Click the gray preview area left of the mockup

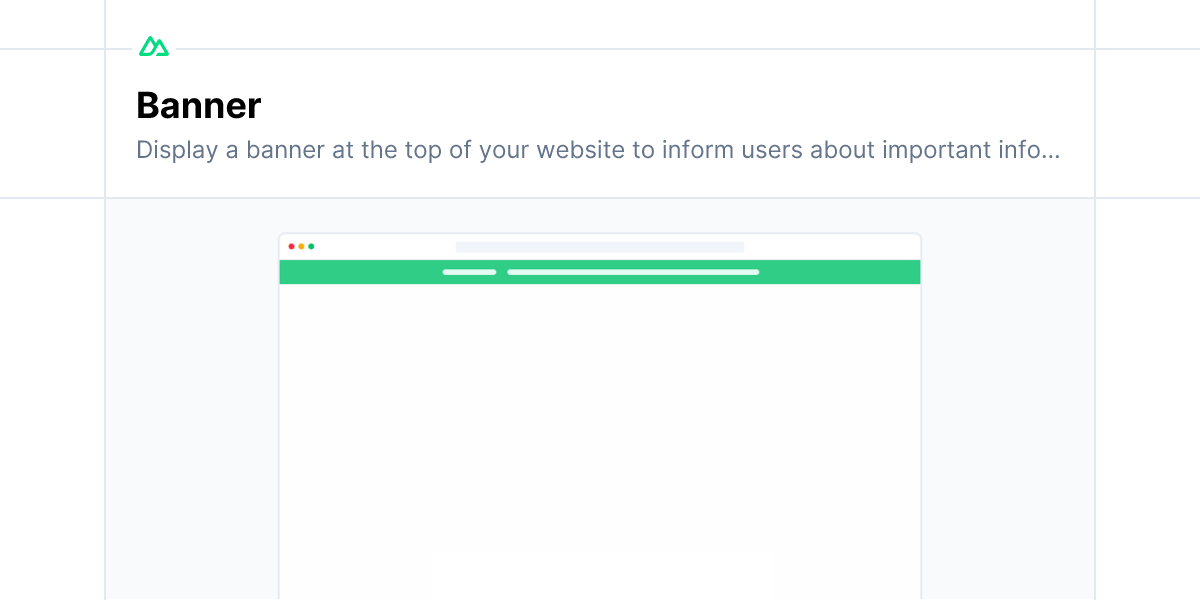190,400
